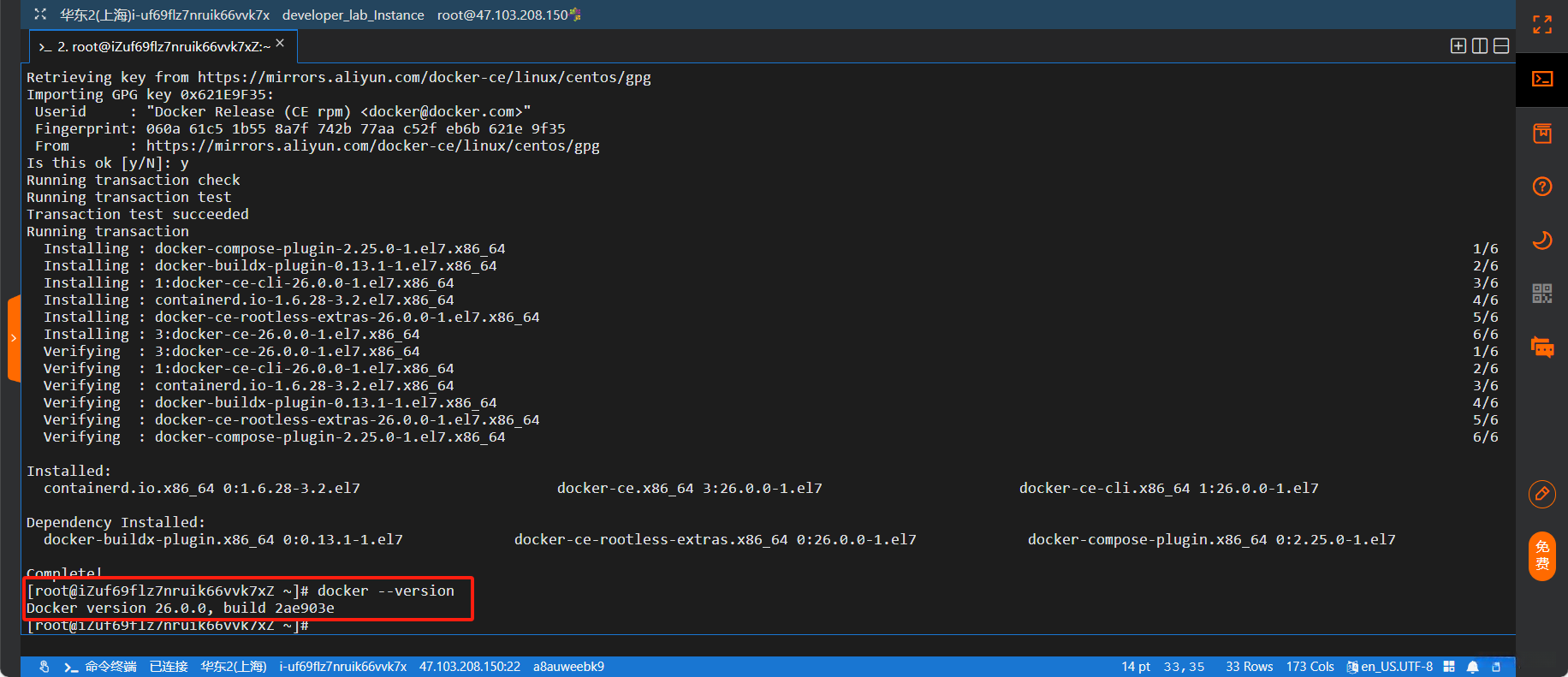This screenshot has height=677, width=1568.
Task: Click the grid layout icon in status bar
Action: point(1449,667)
